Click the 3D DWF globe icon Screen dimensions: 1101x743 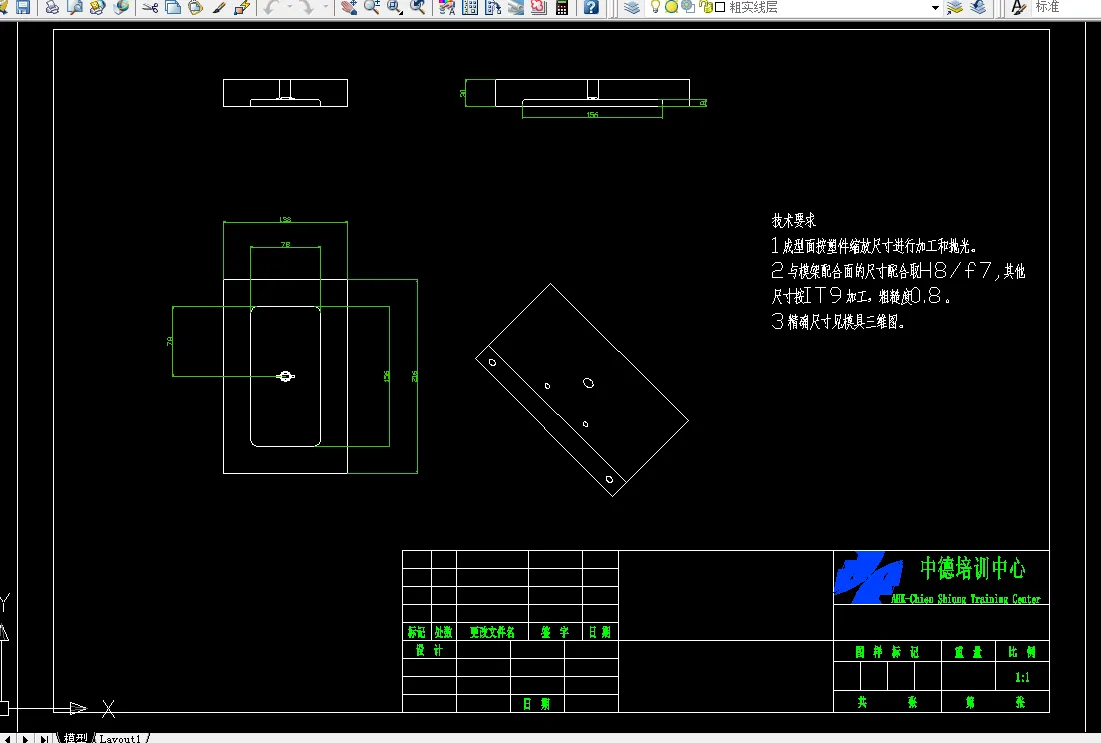[121, 7]
